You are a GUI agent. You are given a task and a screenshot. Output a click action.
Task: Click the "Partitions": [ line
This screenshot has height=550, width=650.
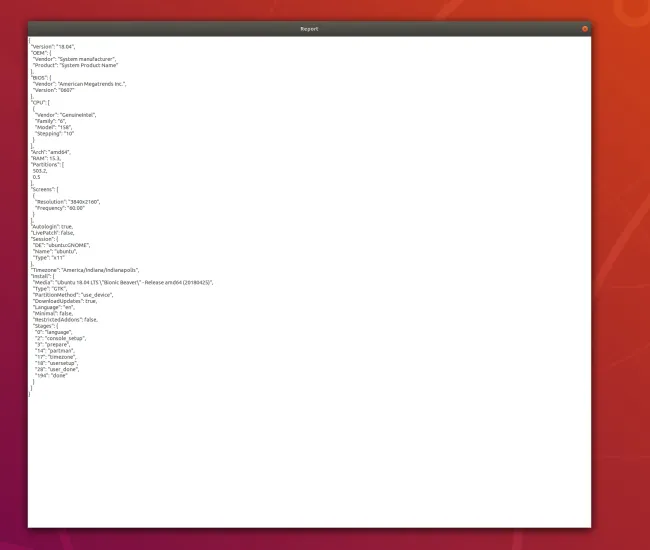point(47,165)
